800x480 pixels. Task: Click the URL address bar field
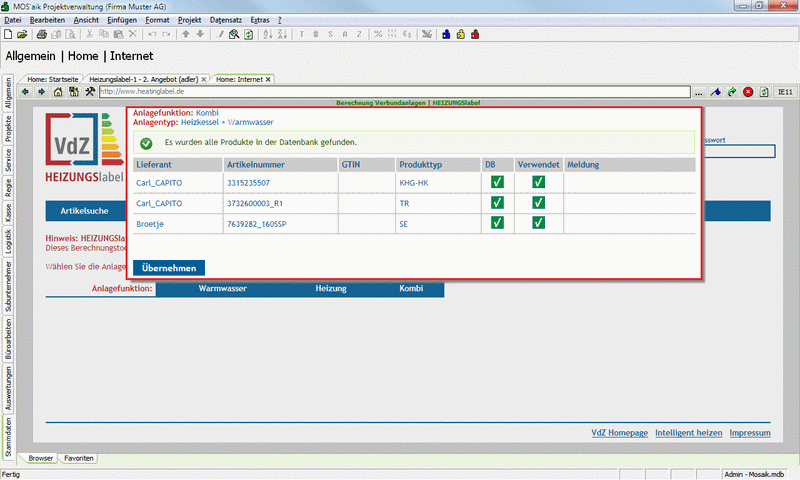pos(394,92)
